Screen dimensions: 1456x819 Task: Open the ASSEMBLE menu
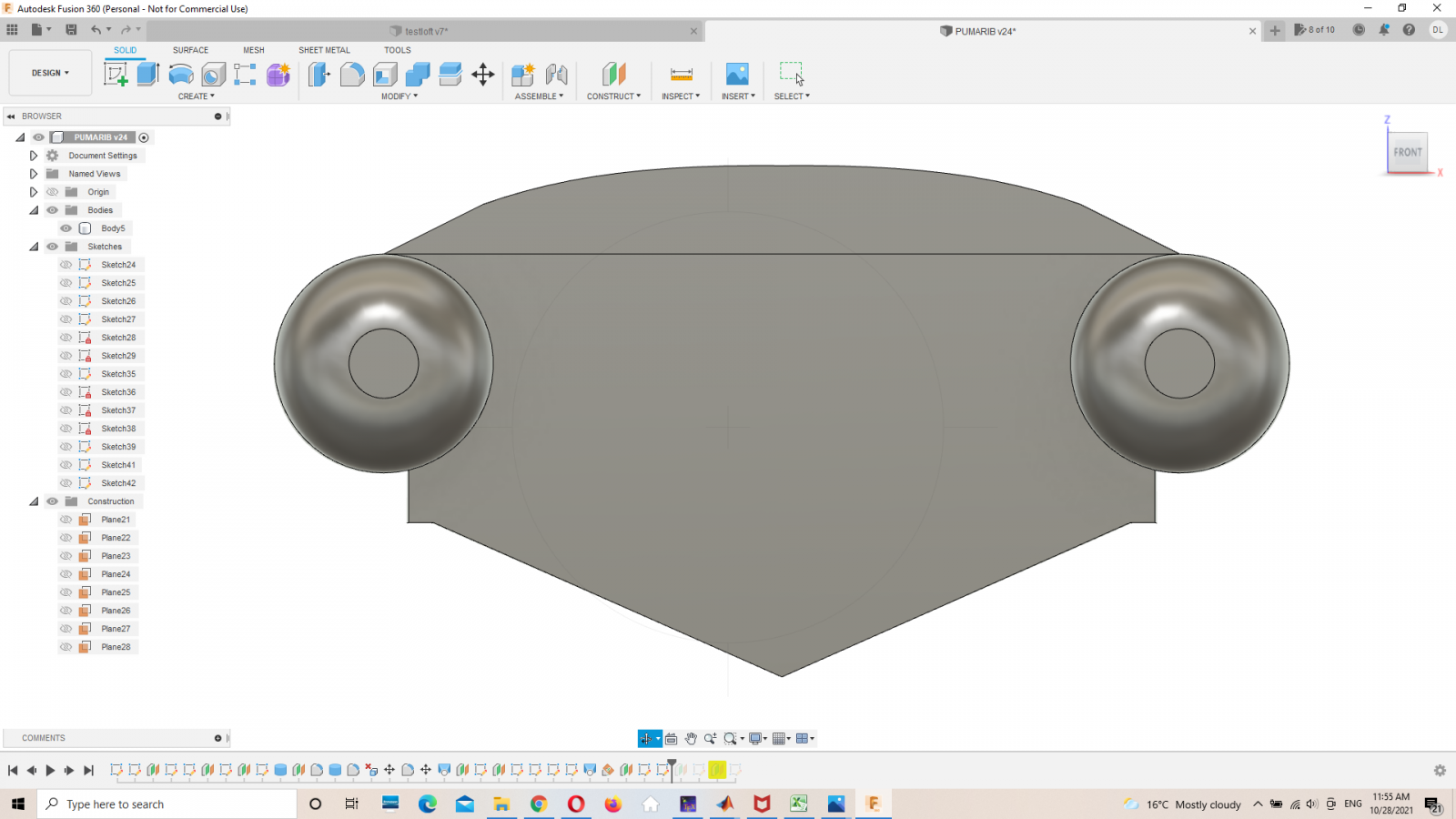[x=540, y=96]
